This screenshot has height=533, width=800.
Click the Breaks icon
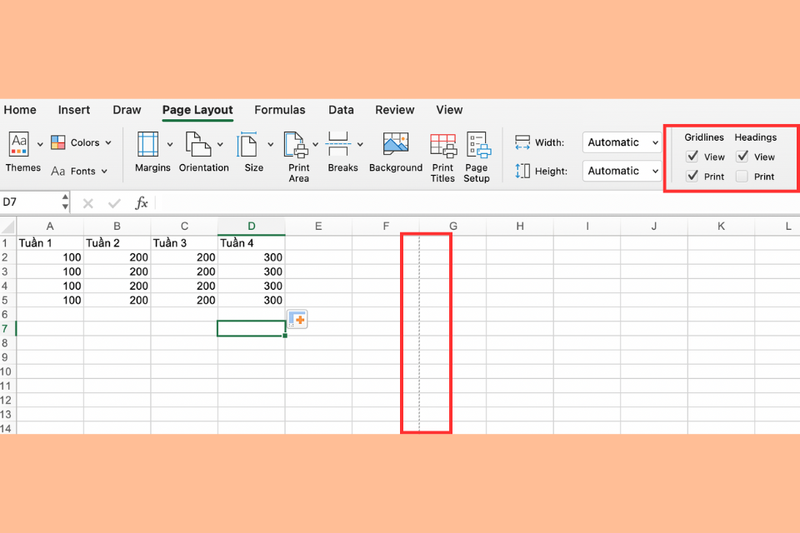[x=338, y=144]
